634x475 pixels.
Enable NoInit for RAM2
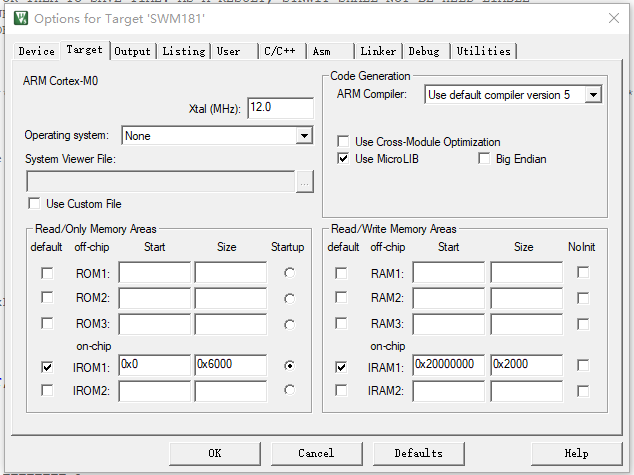coord(583,298)
